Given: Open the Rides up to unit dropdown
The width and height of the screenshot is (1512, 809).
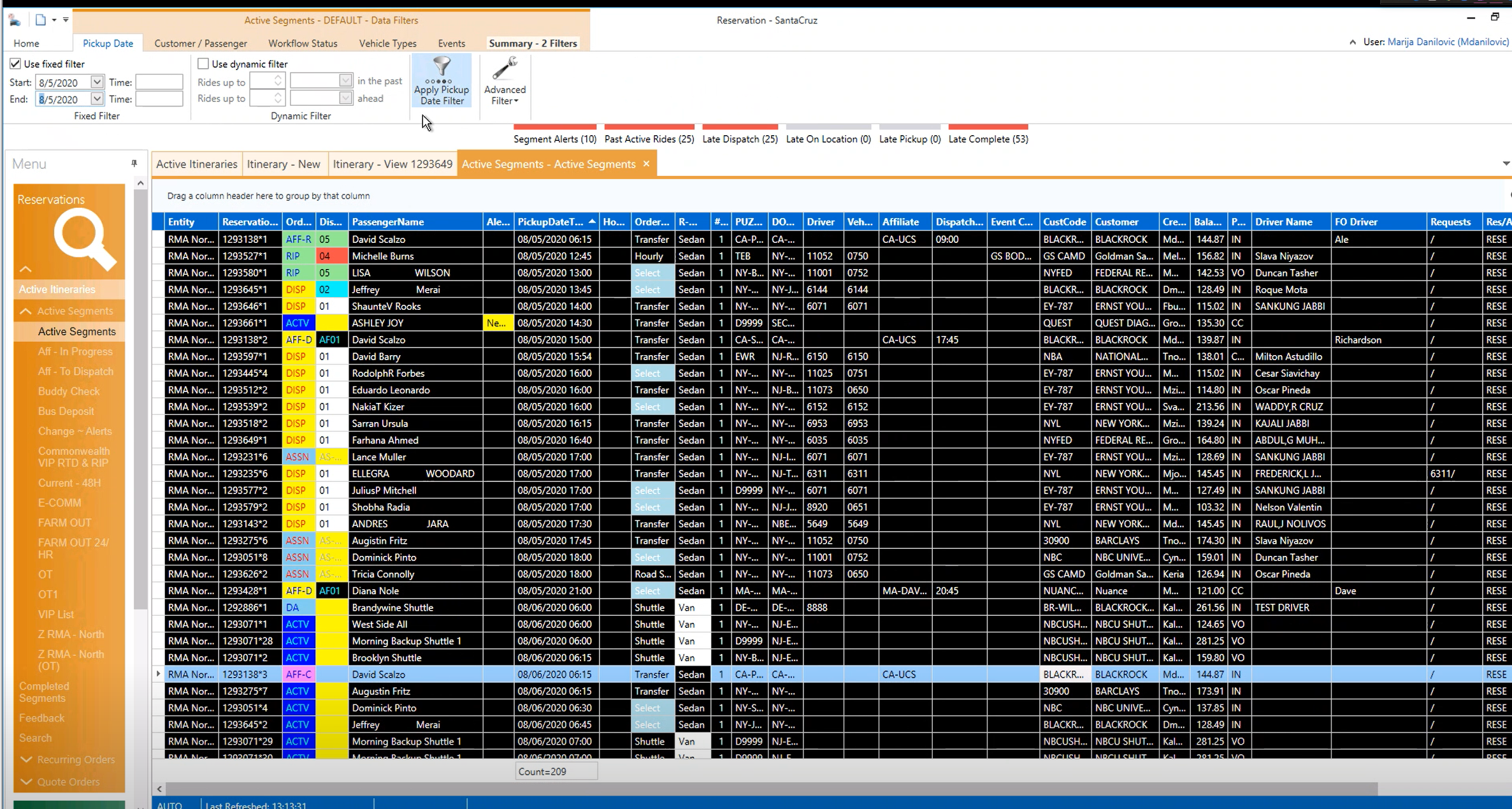Looking at the screenshot, I should (345, 80).
